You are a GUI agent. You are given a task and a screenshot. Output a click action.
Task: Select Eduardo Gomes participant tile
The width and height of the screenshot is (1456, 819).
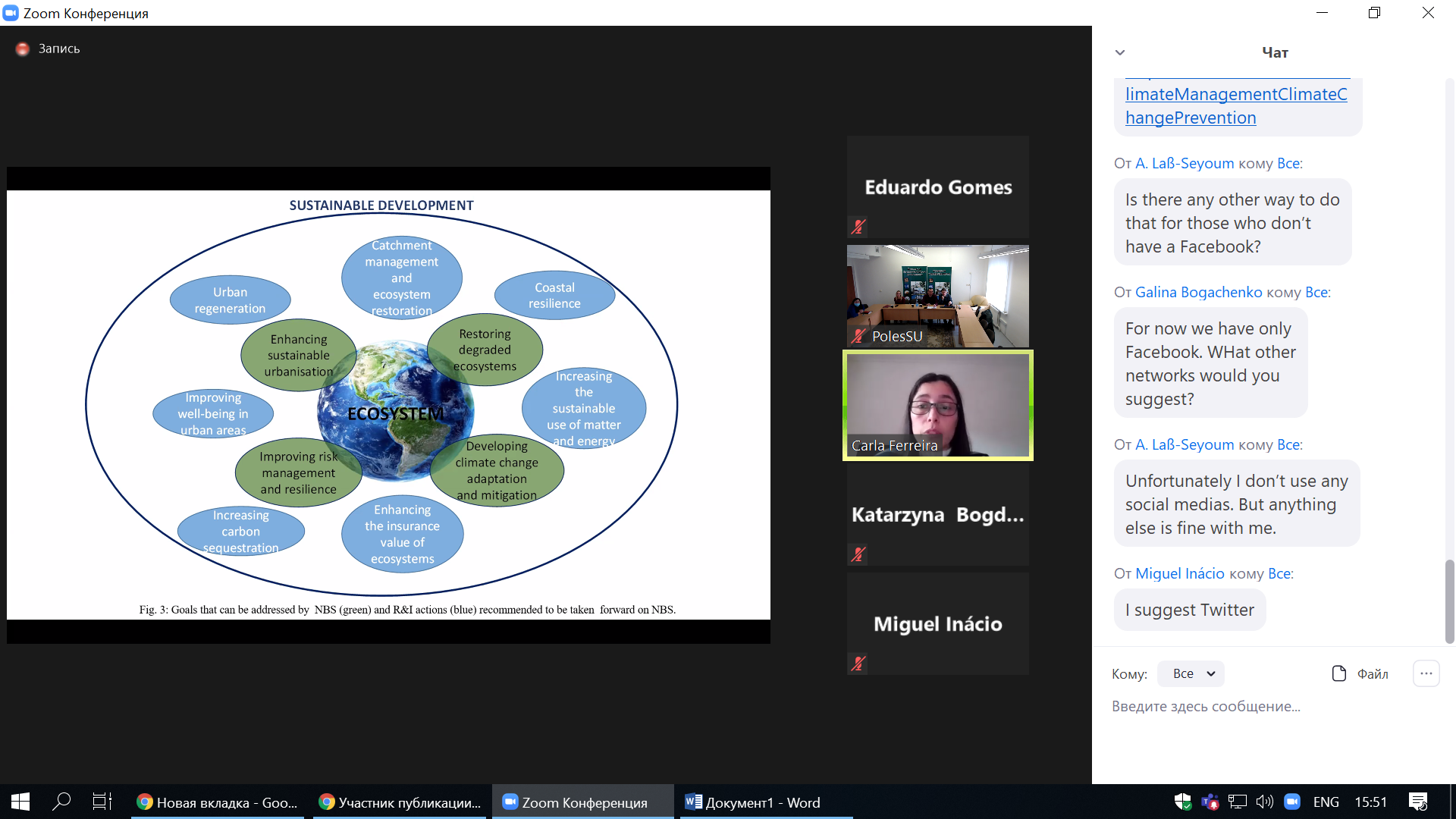pos(938,187)
